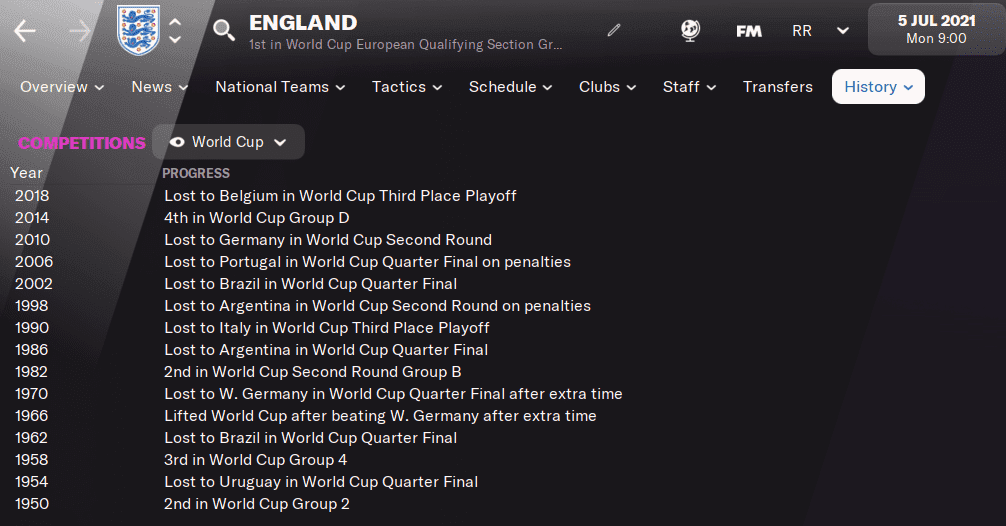Image resolution: width=1006 pixels, height=526 pixels.
Task: Click the pencil edit icon
Action: click(x=614, y=31)
